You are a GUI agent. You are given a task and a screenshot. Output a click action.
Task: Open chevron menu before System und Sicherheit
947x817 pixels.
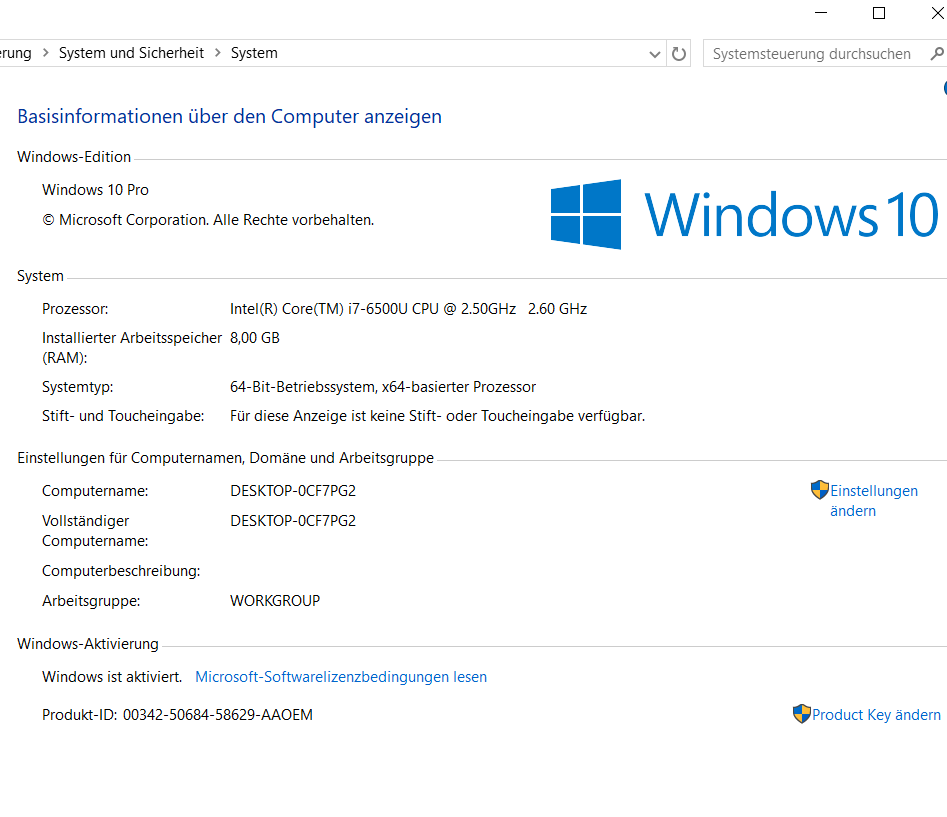coord(45,53)
